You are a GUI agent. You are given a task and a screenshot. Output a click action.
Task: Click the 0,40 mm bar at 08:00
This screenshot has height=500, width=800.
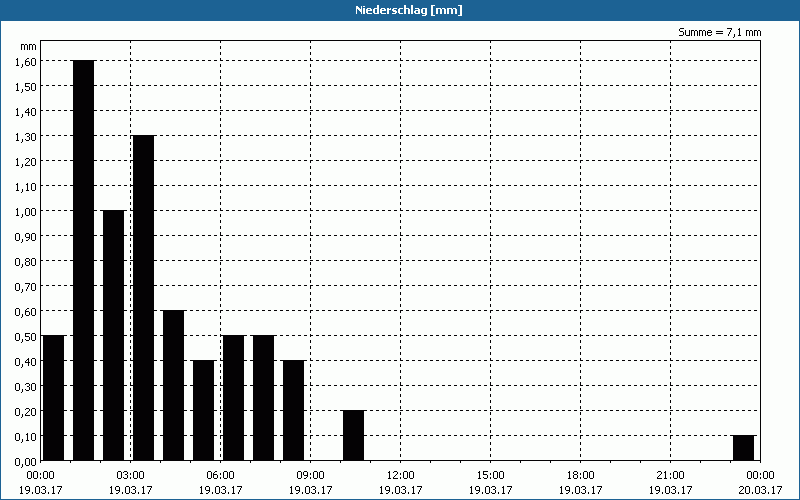click(293, 410)
